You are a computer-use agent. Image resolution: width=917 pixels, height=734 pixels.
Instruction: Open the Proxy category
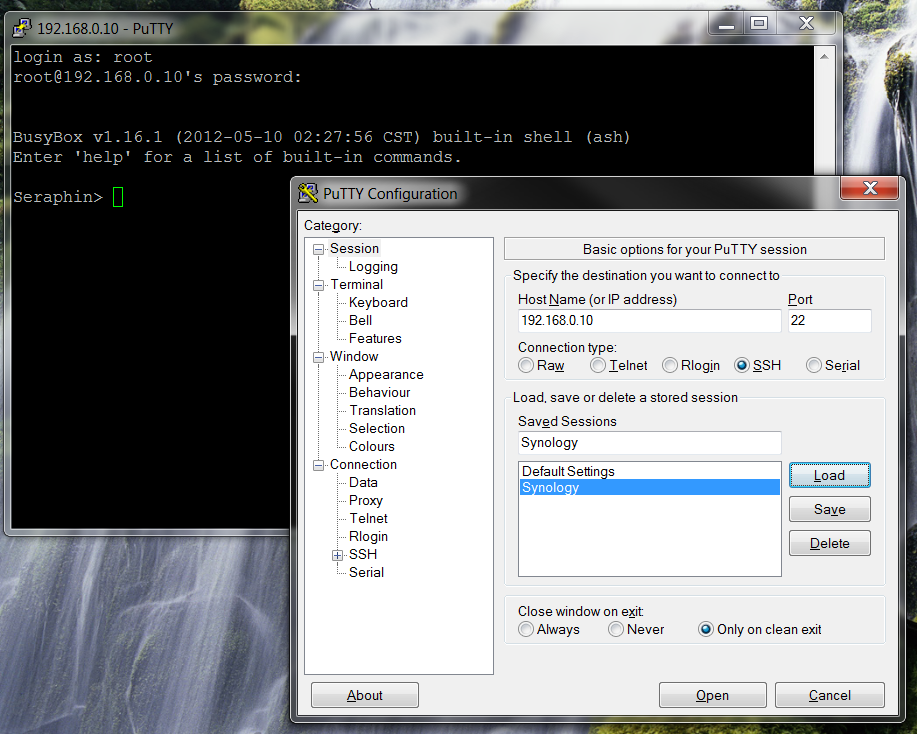point(366,501)
